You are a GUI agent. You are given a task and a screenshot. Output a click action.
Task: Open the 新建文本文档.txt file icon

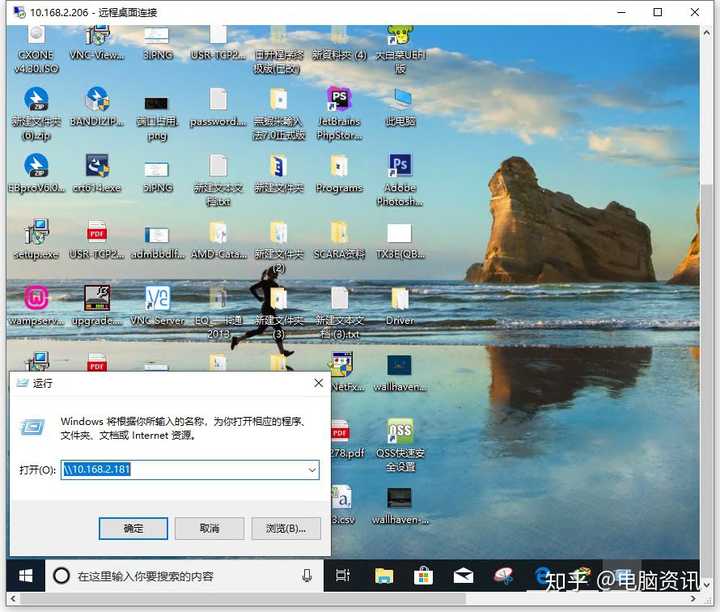(218, 180)
